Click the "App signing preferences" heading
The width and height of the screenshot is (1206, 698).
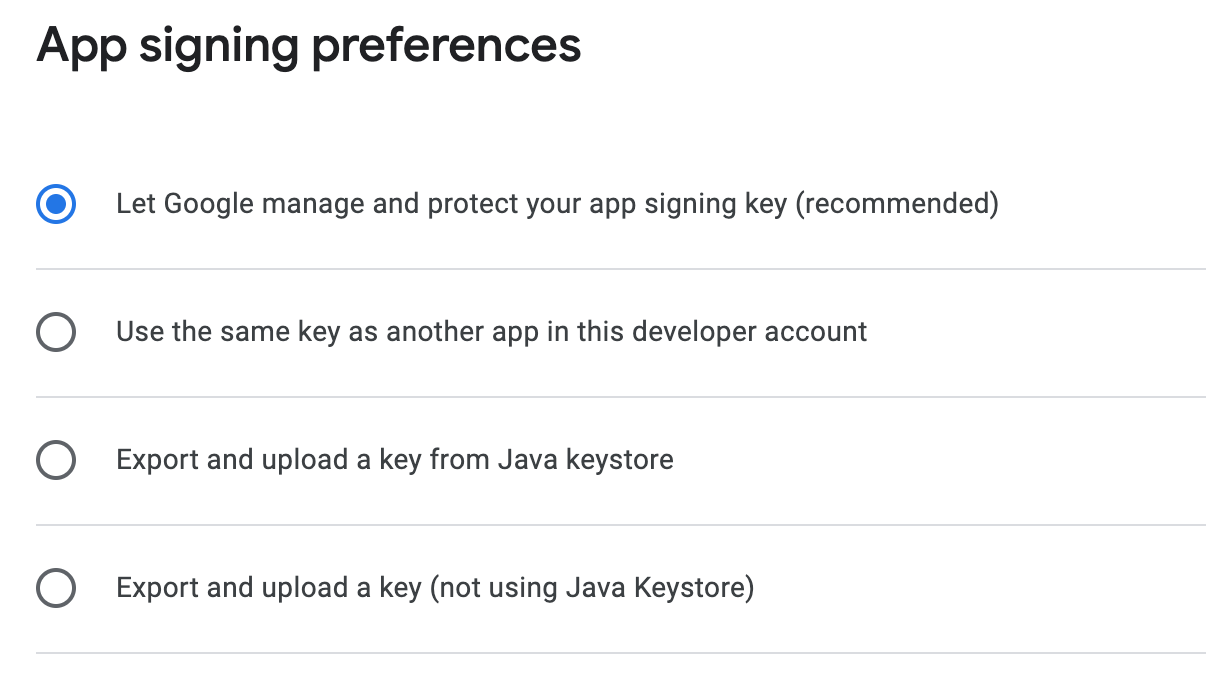coord(308,46)
